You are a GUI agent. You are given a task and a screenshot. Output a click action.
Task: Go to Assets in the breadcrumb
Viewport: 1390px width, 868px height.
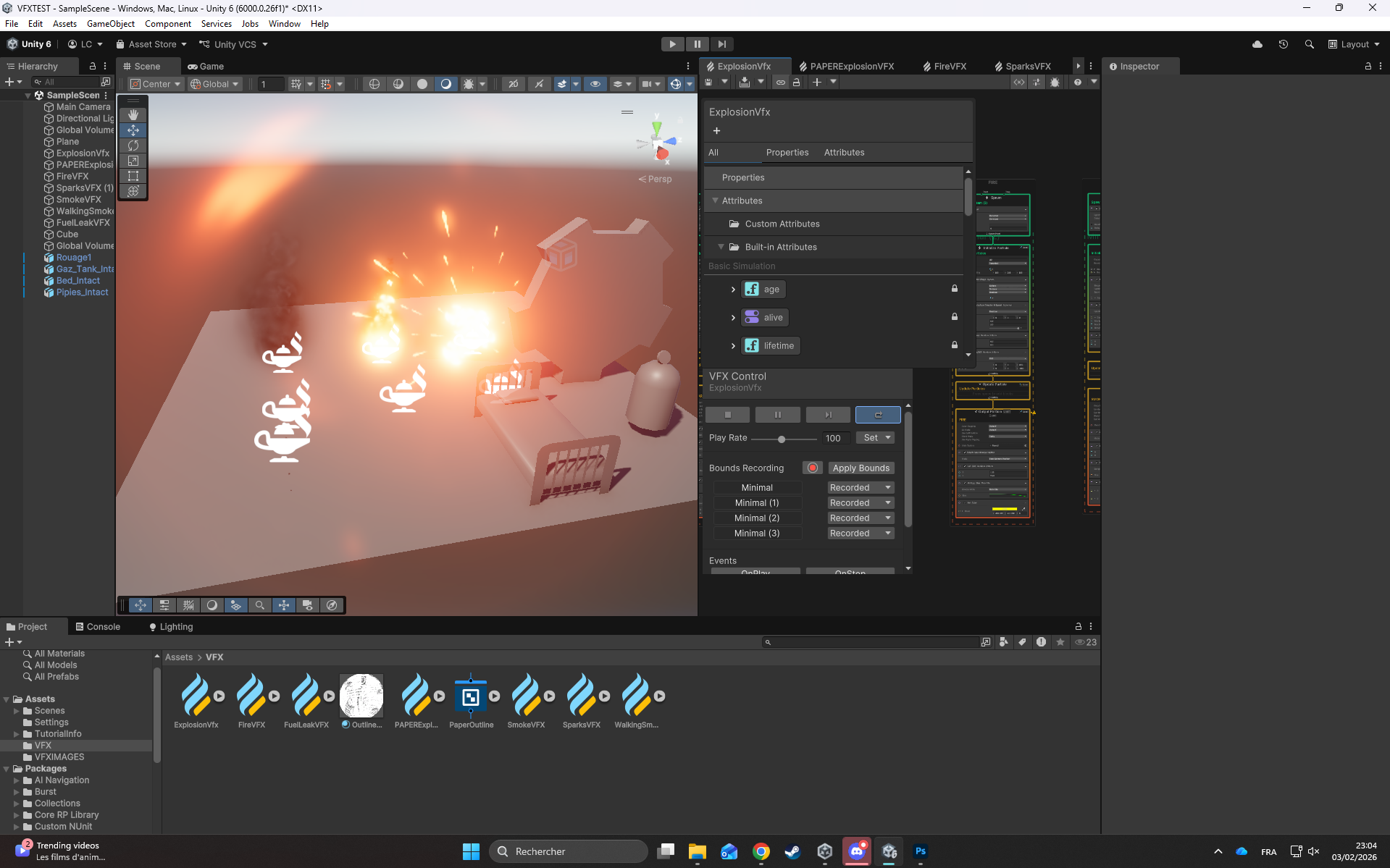click(x=179, y=657)
